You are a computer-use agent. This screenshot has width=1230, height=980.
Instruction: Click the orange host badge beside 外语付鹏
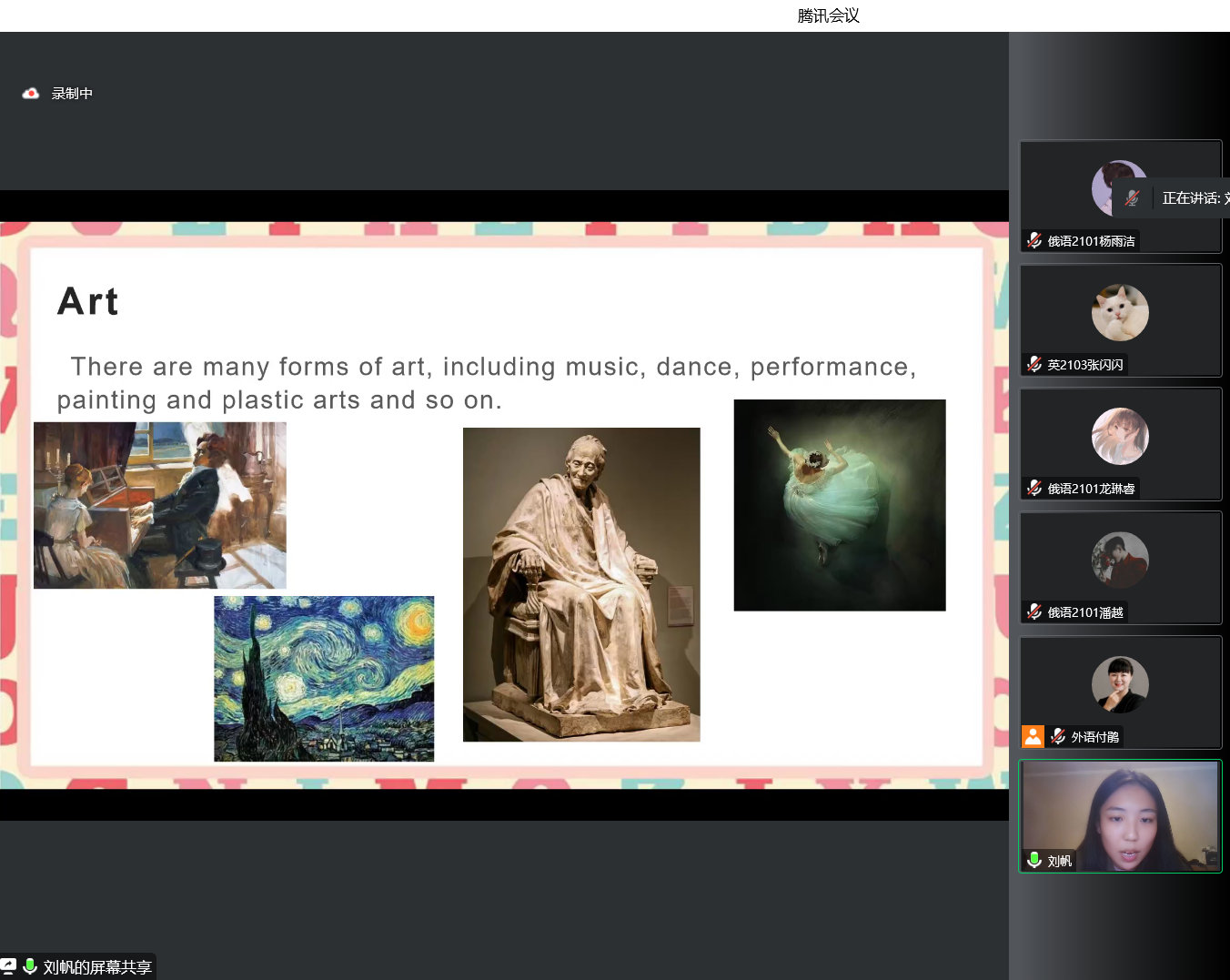click(x=1033, y=736)
